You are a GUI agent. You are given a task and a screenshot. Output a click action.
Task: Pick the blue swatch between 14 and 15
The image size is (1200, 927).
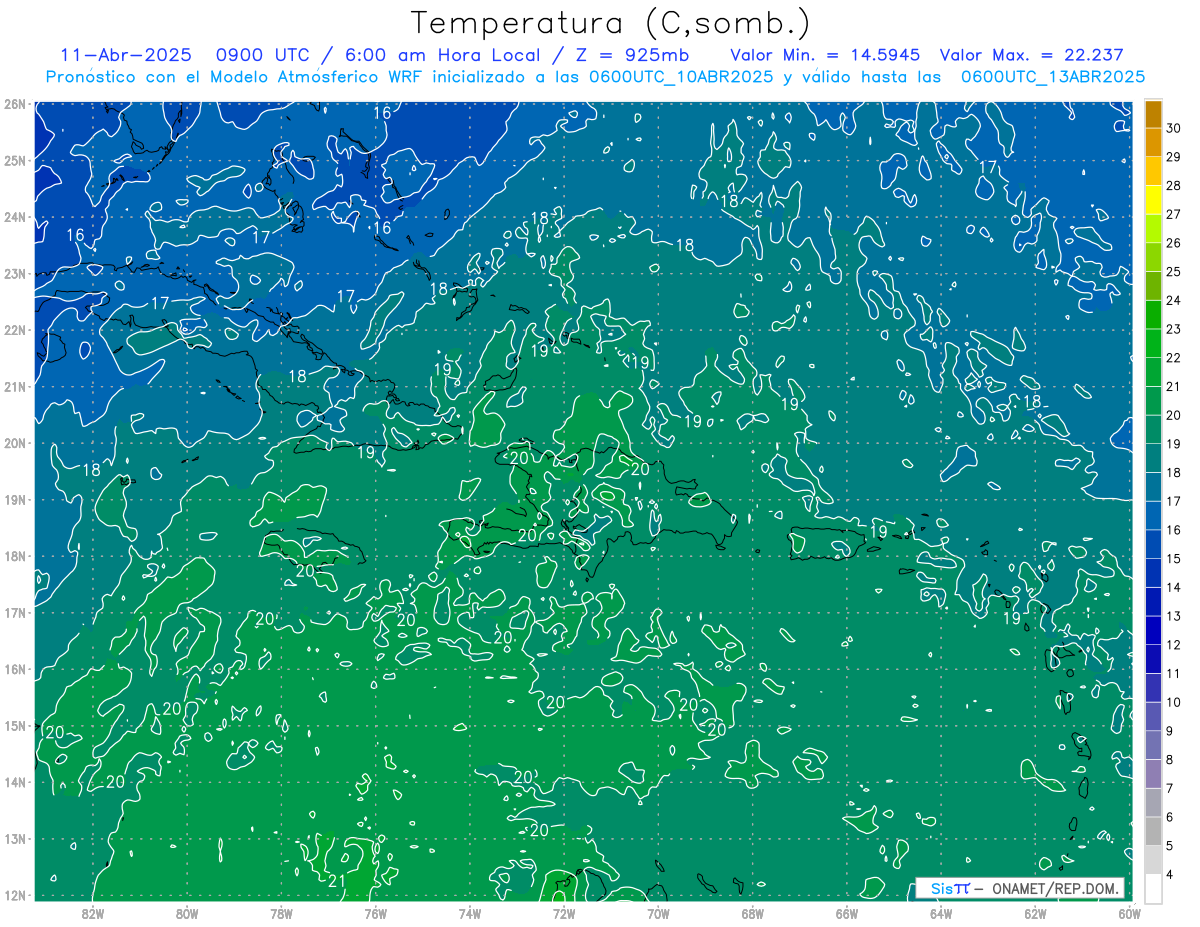click(x=1153, y=572)
